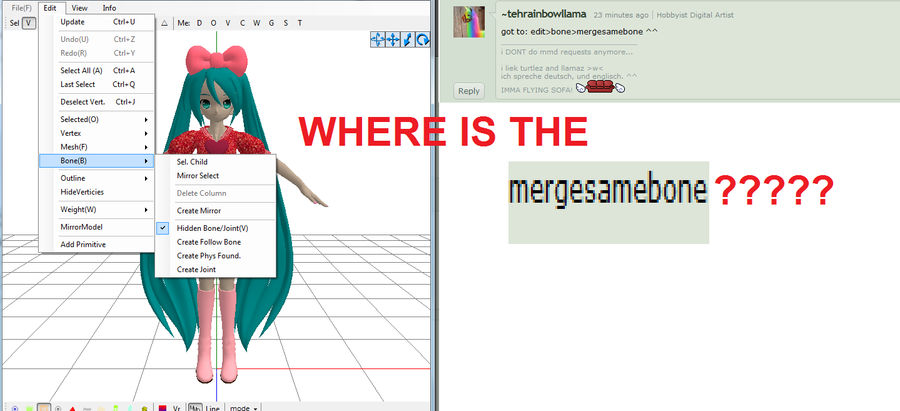This screenshot has height=411, width=900.
Task: Click the four-arrow pan icon in viewport
Action: coord(393,39)
